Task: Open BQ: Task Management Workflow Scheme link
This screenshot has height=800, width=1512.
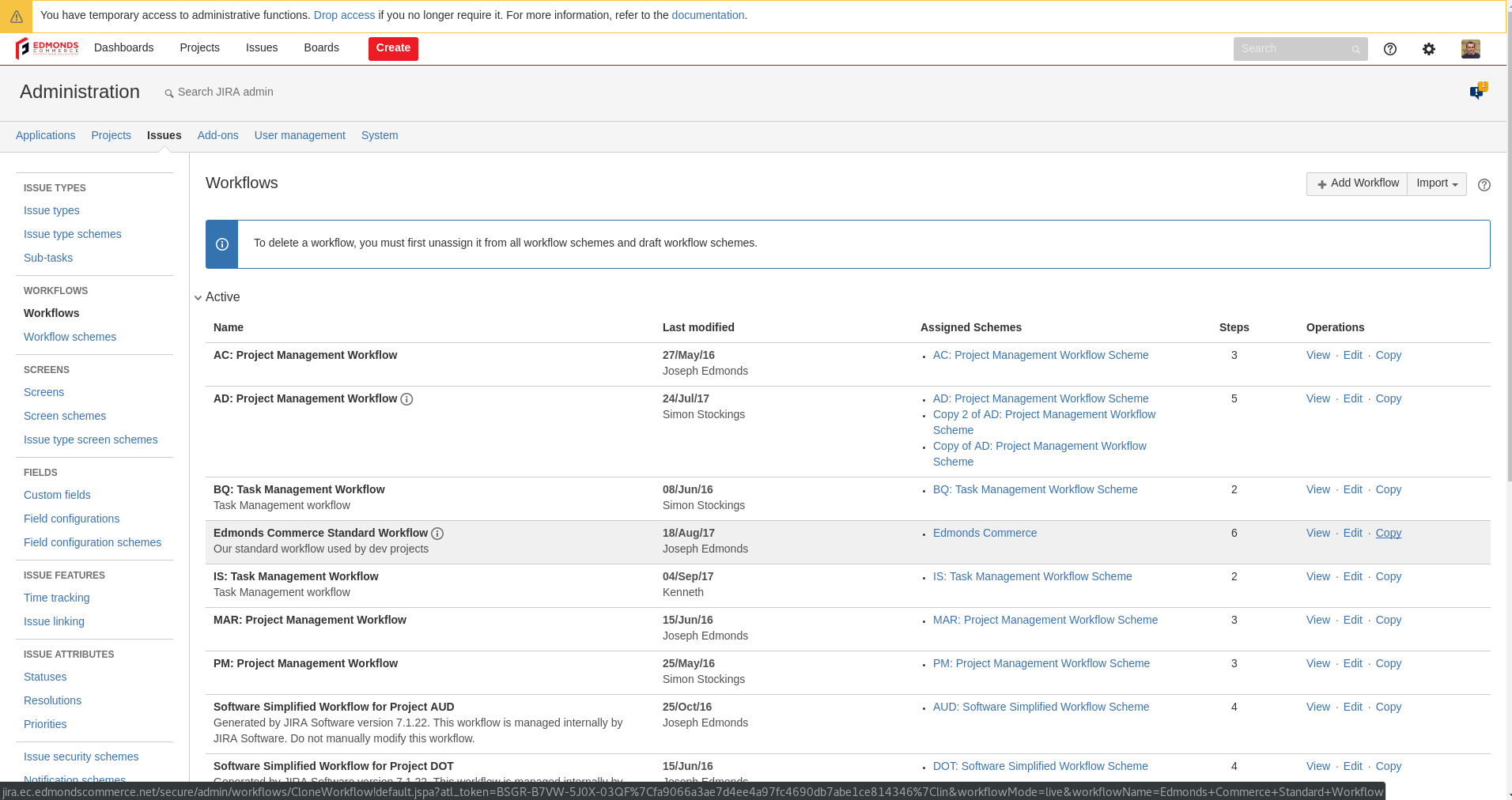Action: [1035, 489]
